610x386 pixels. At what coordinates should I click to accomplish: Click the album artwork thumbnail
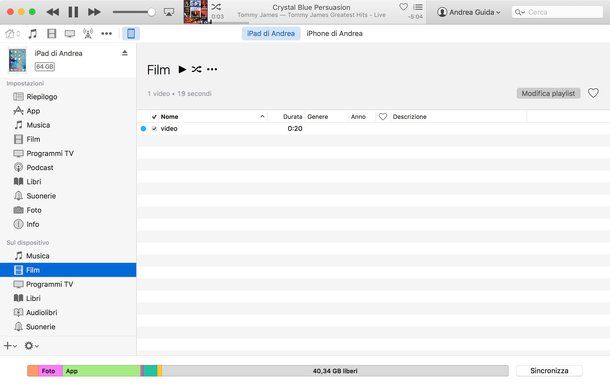(x=196, y=12)
